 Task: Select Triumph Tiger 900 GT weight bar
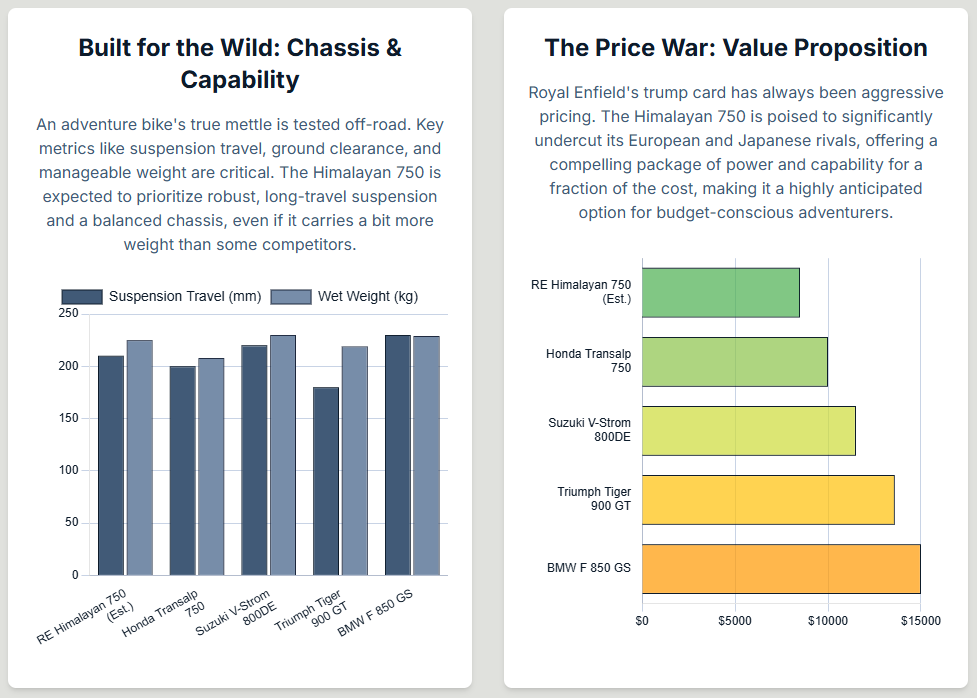click(x=354, y=460)
